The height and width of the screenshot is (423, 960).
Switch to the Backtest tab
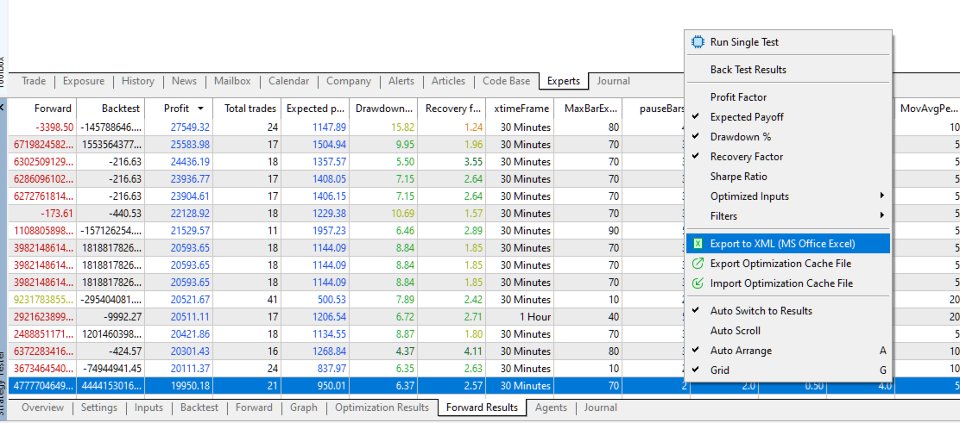point(199,408)
